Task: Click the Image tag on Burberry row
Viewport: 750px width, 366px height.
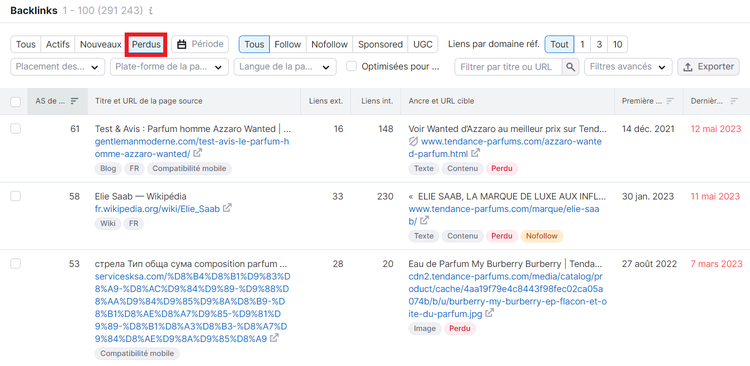Action: pyautogui.click(x=425, y=329)
